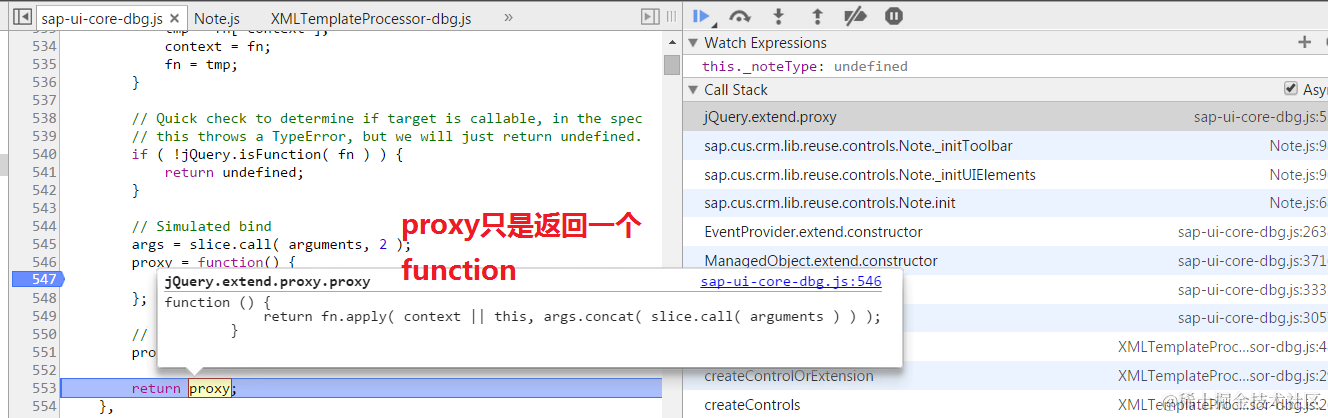Screen dimensions: 1328x418
Task: Click 'return undefined;' on line 541
Action: [x=234, y=172]
